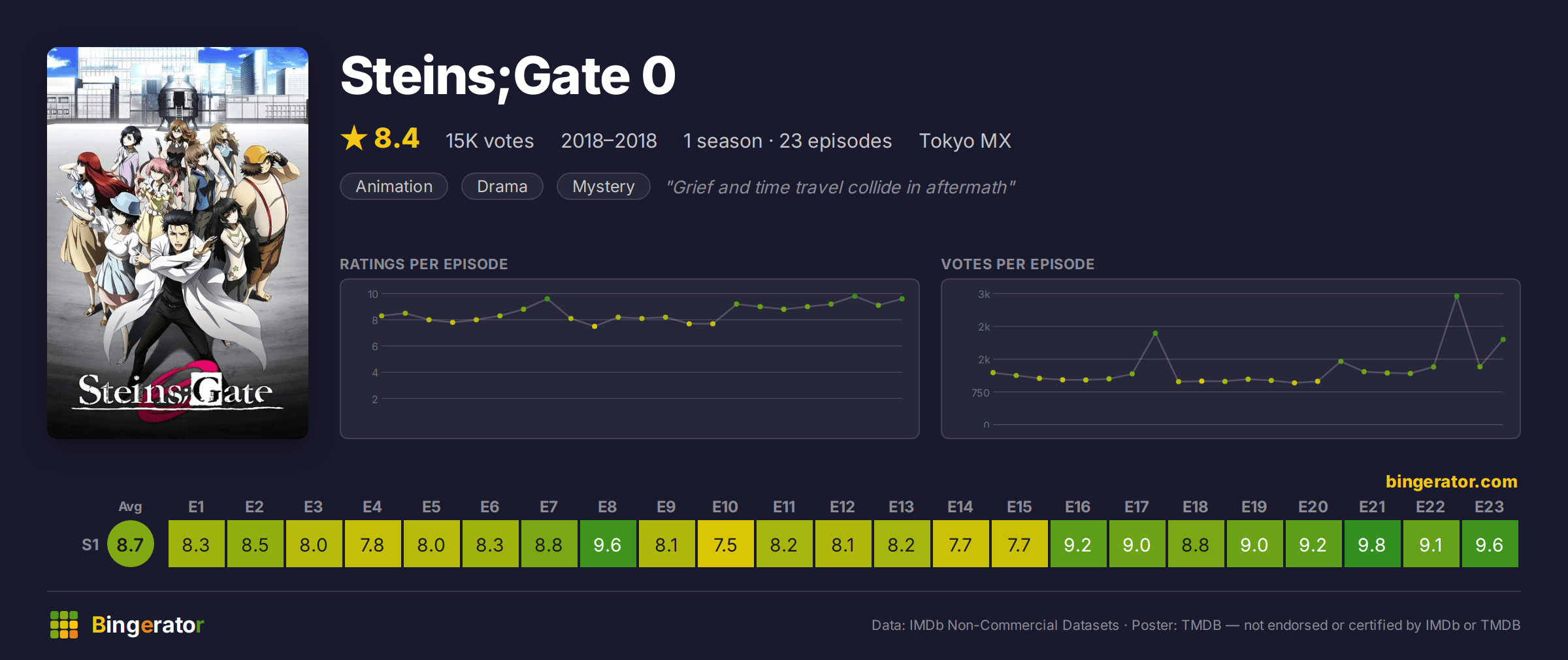
Task: Visit the bingerator.com link
Action: click(x=1451, y=482)
